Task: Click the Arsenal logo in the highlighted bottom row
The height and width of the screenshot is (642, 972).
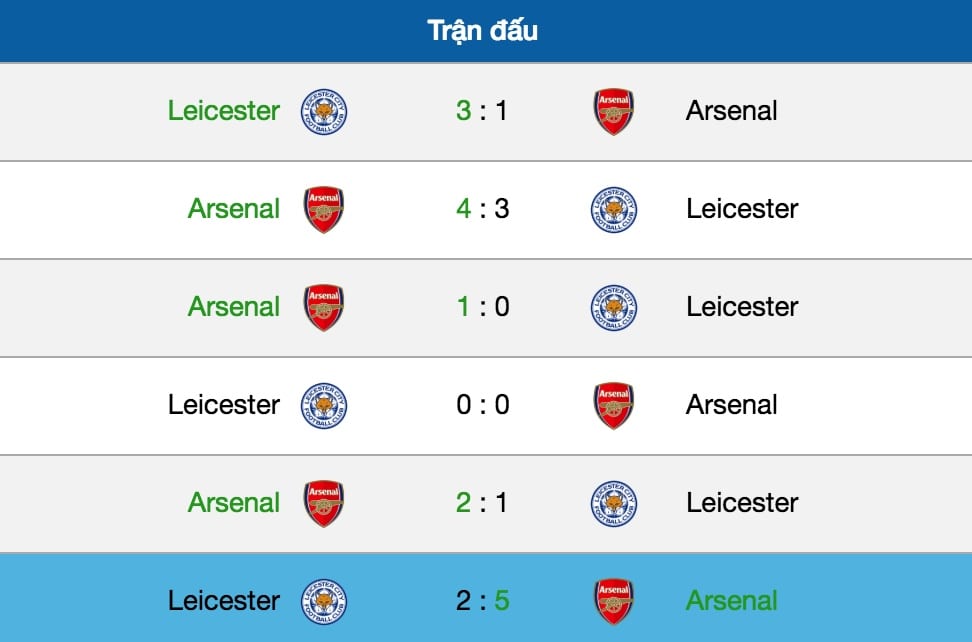Action: coord(613,601)
